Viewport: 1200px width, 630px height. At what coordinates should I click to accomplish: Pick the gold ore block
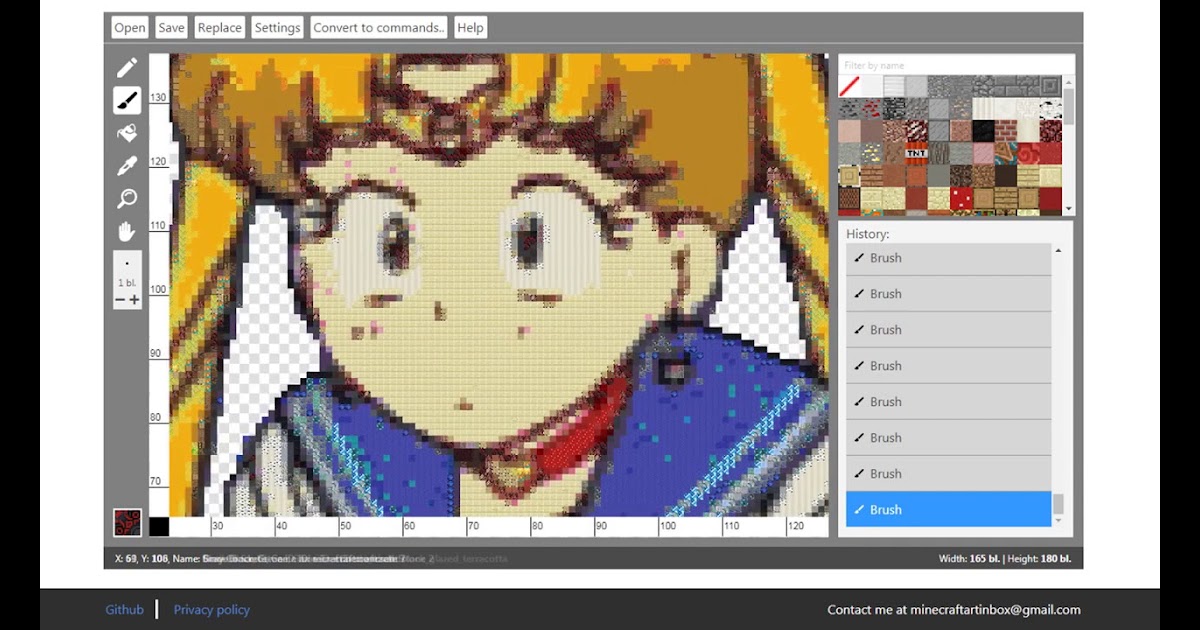click(872, 153)
